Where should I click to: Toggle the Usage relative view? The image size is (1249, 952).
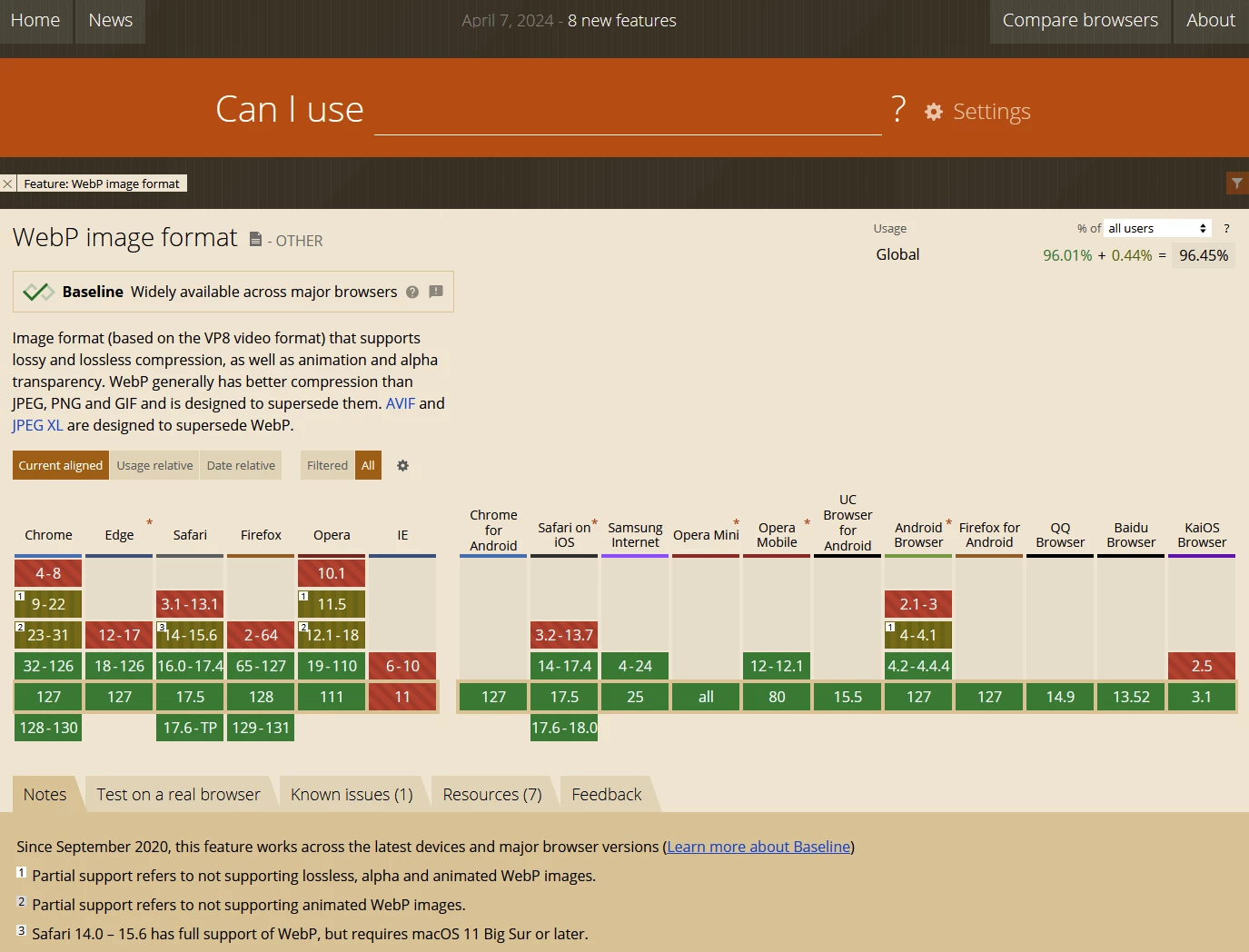154,465
